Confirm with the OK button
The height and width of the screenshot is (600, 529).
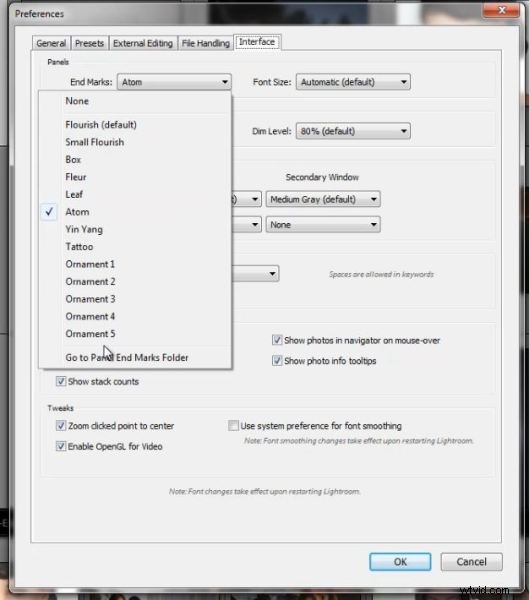pos(400,562)
